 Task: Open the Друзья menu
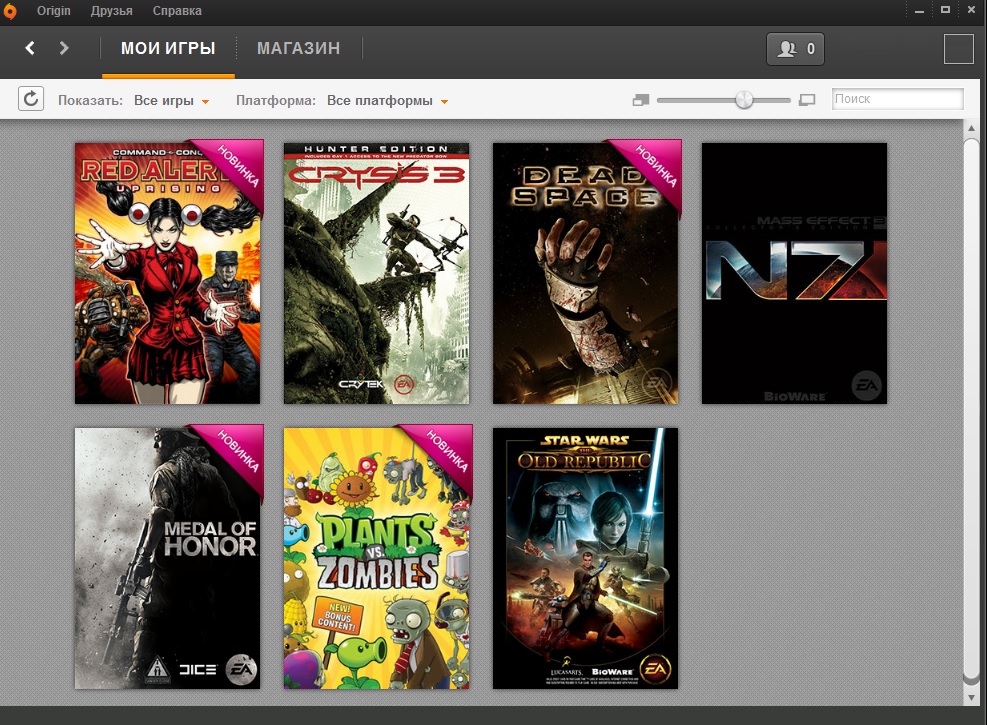[x=111, y=11]
